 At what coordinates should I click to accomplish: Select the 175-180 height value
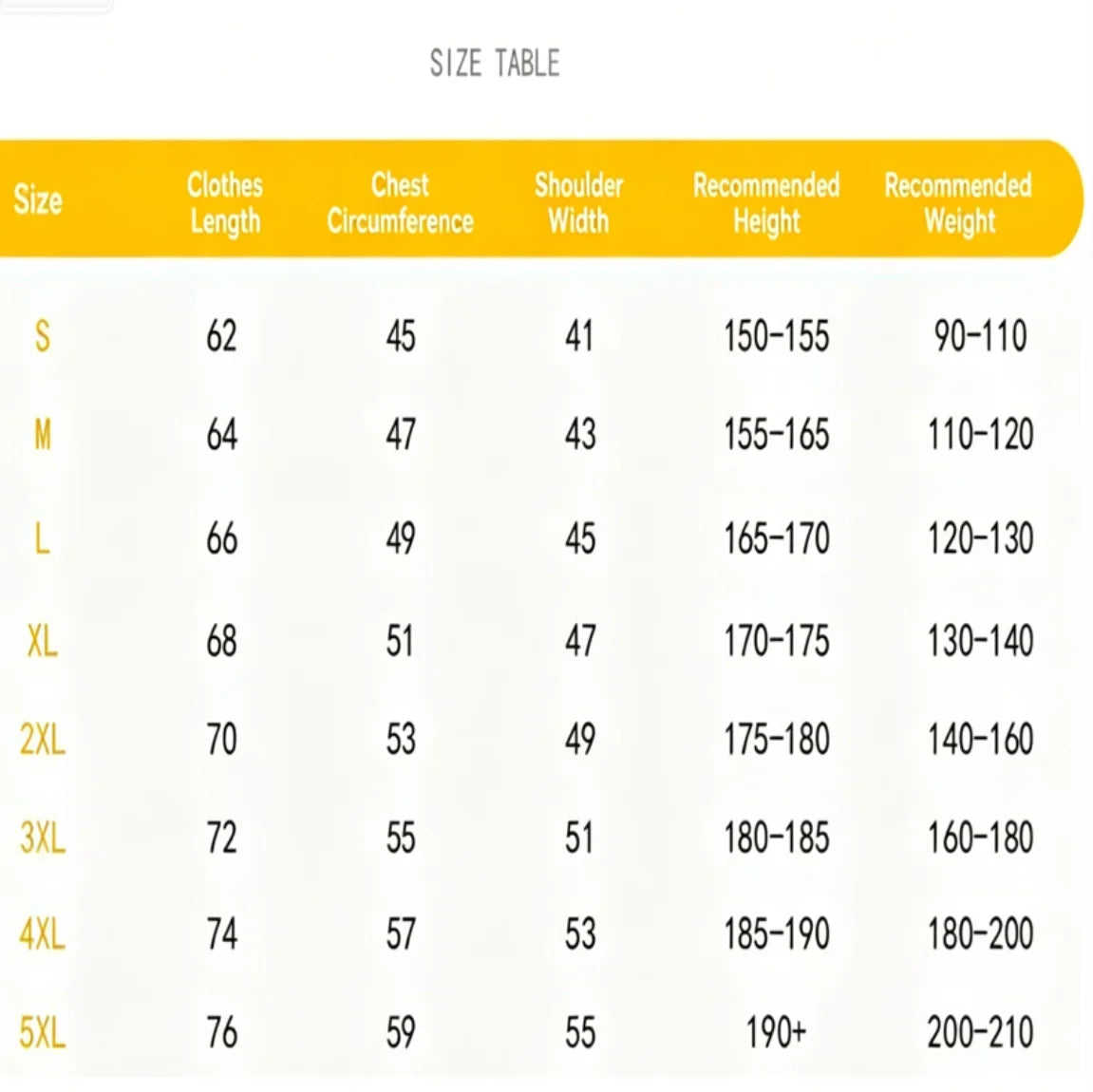(777, 739)
